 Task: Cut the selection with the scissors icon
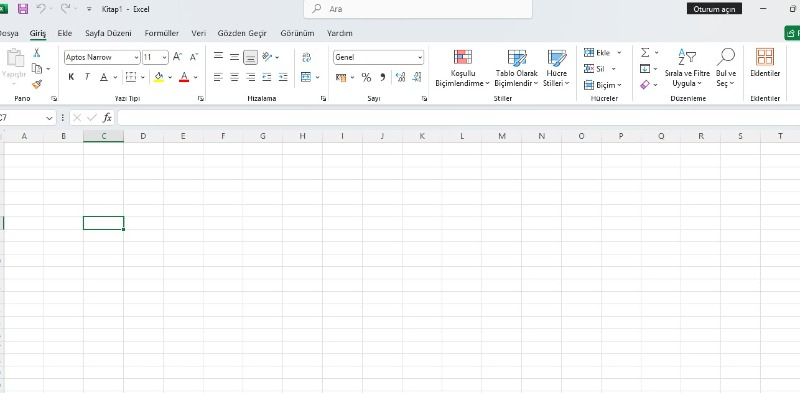(x=37, y=53)
